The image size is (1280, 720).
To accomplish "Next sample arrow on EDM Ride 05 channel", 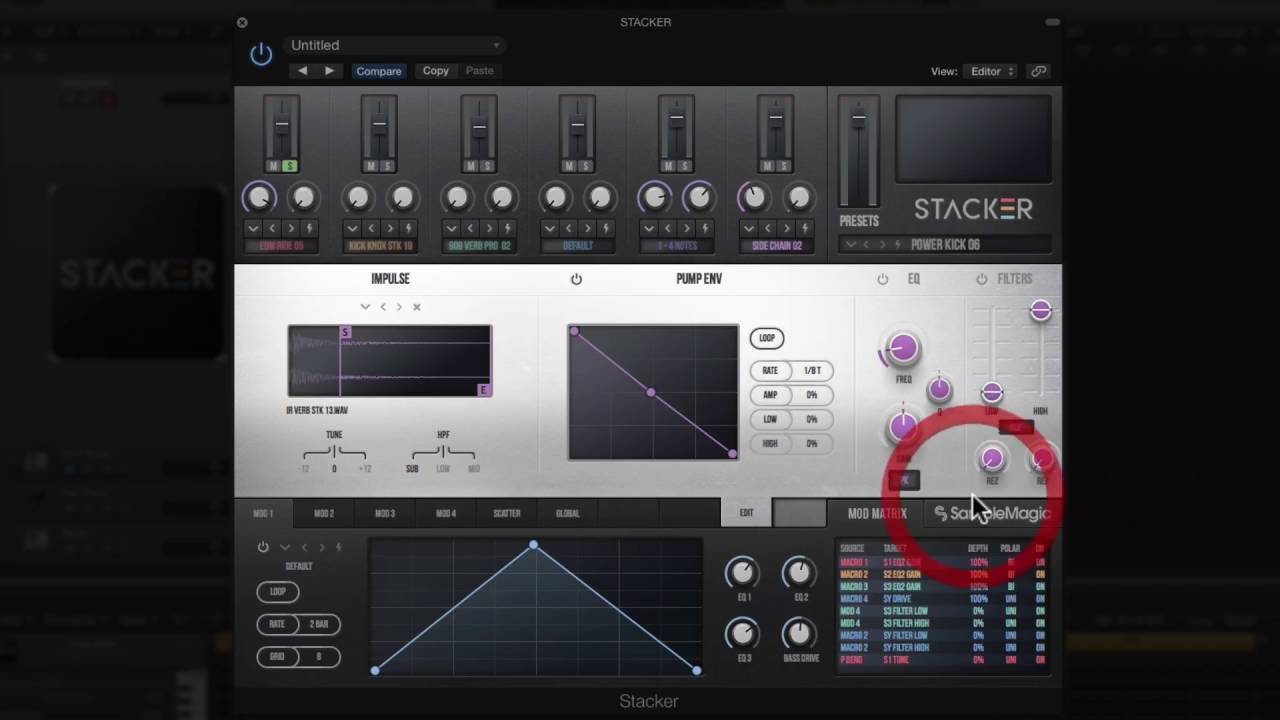I will (291, 228).
